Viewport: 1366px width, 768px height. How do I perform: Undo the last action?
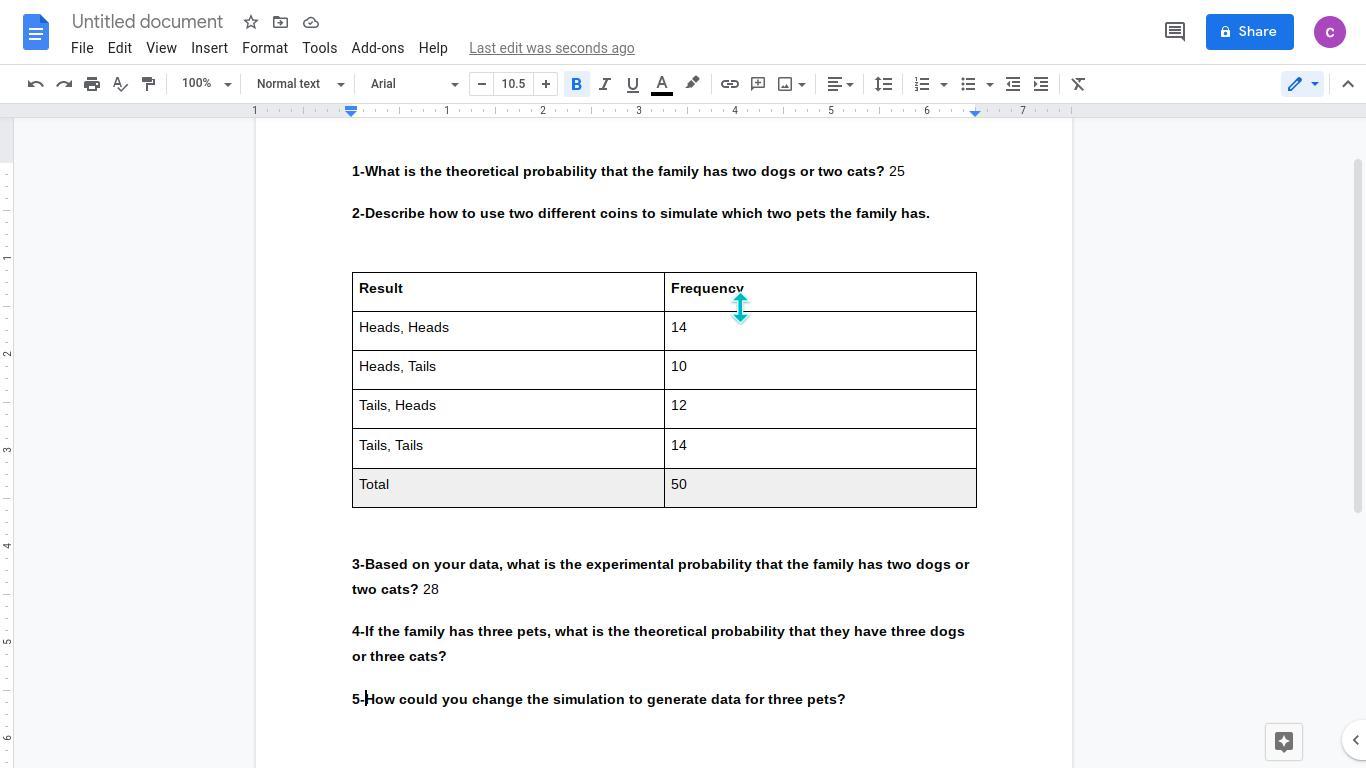(x=36, y=84)
